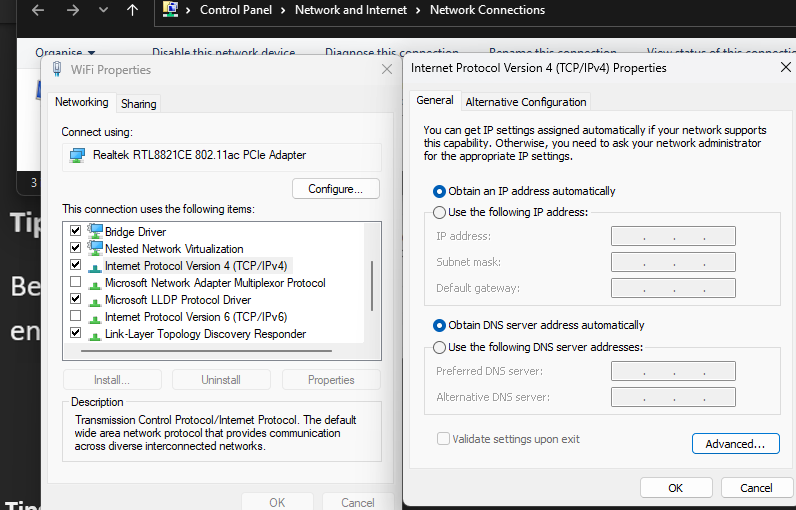The width and height of the screenshot is (796, 510).
Task: Open the Sharing tab
Action: (x=138, y=104)
